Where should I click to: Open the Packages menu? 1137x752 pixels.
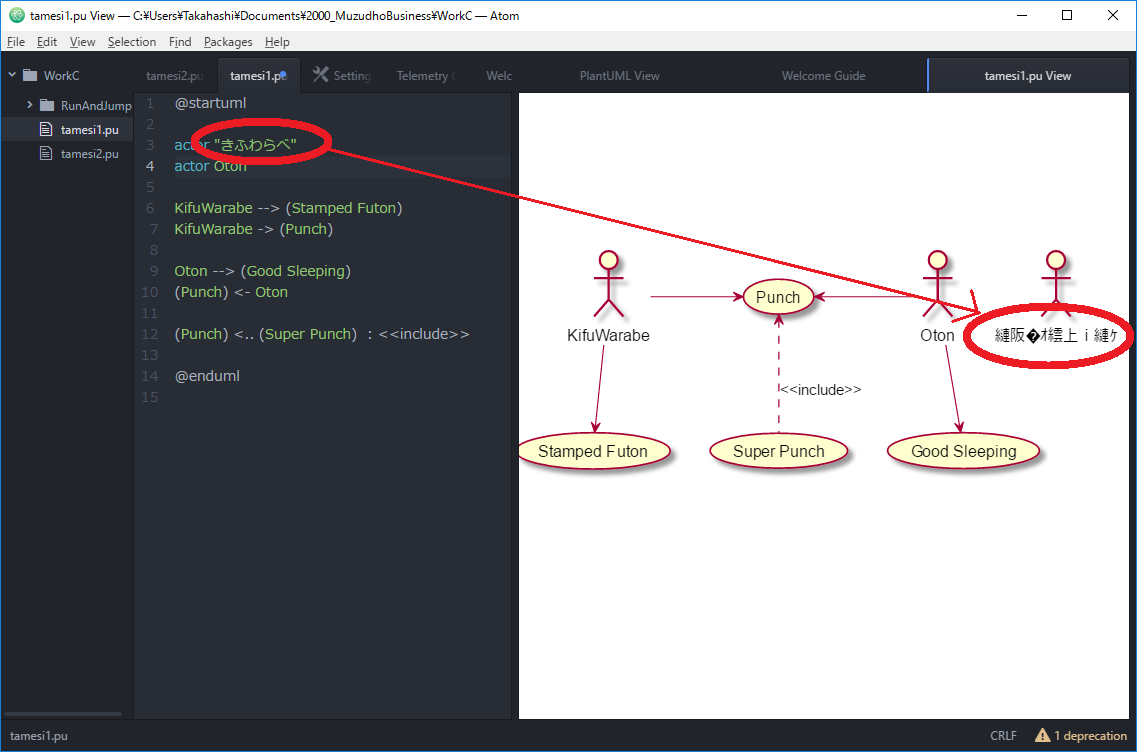[x=228, y=42]
